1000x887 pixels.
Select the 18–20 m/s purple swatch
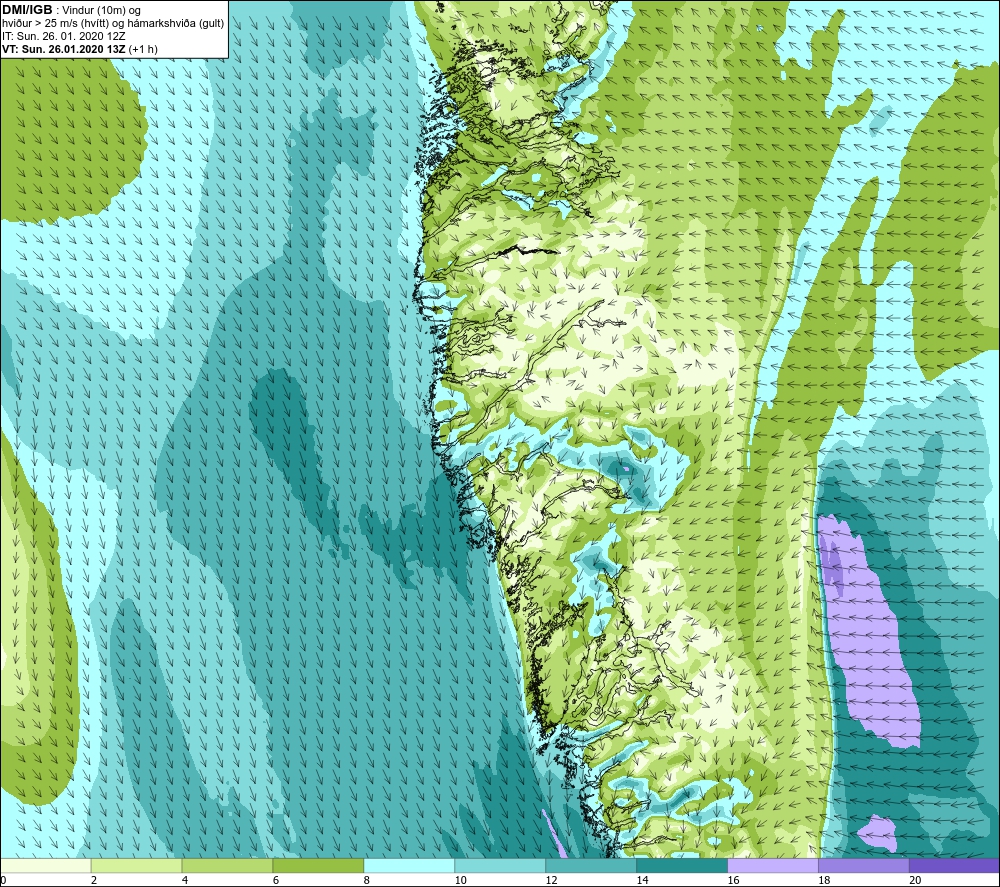(864, 865)
